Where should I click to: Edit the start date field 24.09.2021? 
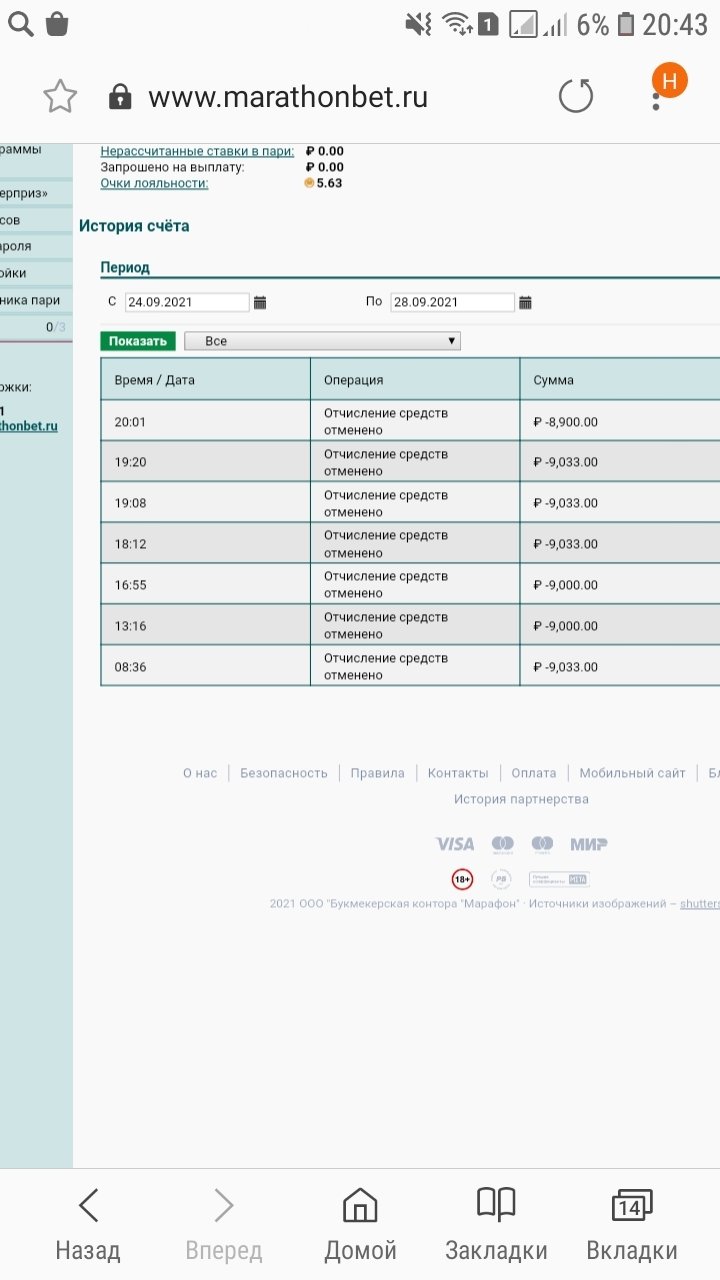tap(187, 302)
